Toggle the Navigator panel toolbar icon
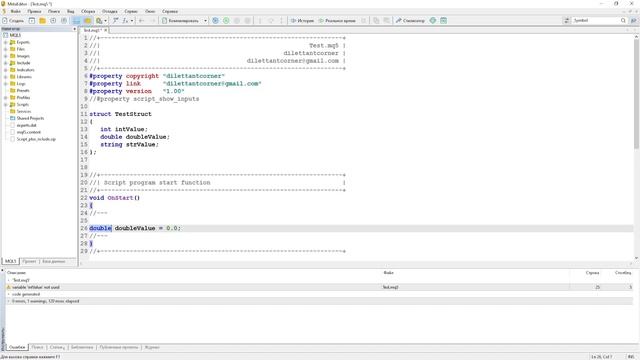The image size is (640, 360). pos(77,20)
